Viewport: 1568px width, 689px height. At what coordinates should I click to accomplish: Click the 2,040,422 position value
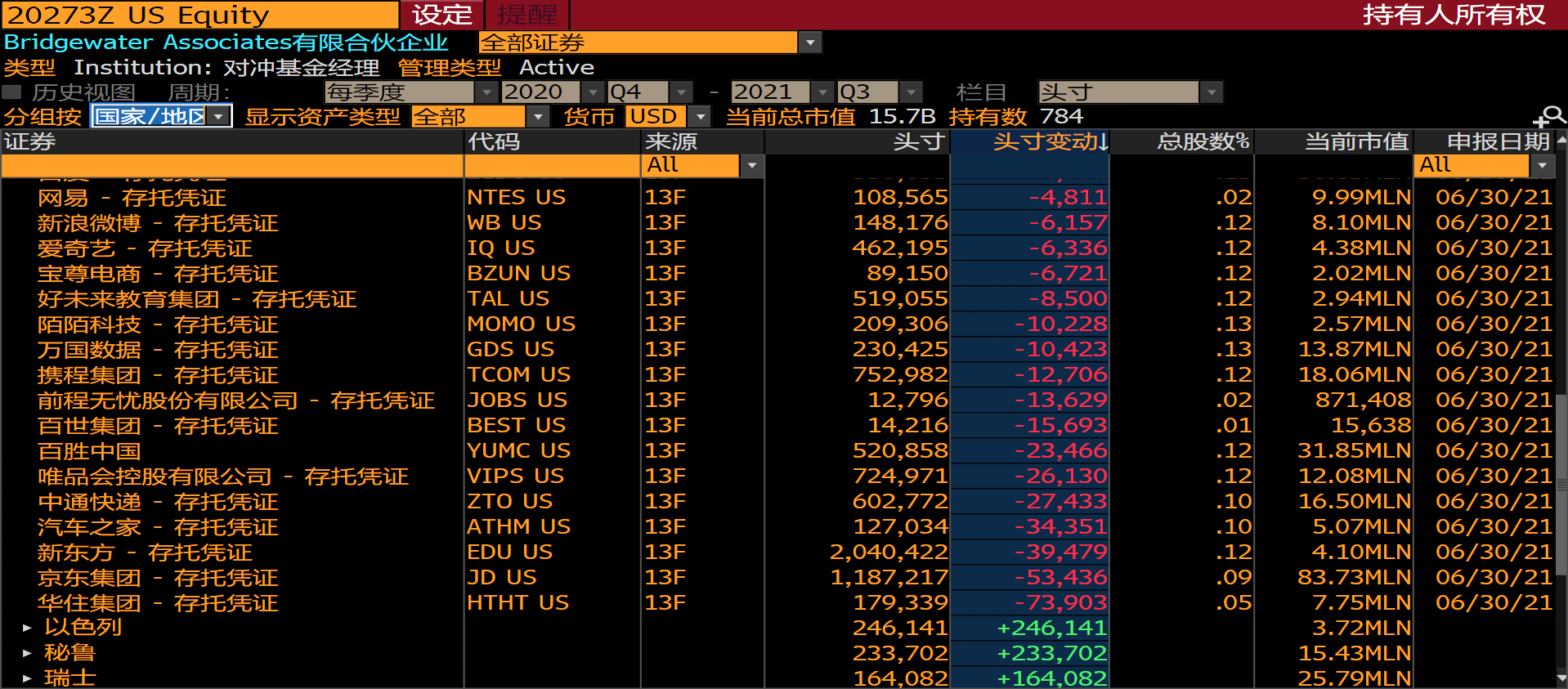click(x=889, y=553)
